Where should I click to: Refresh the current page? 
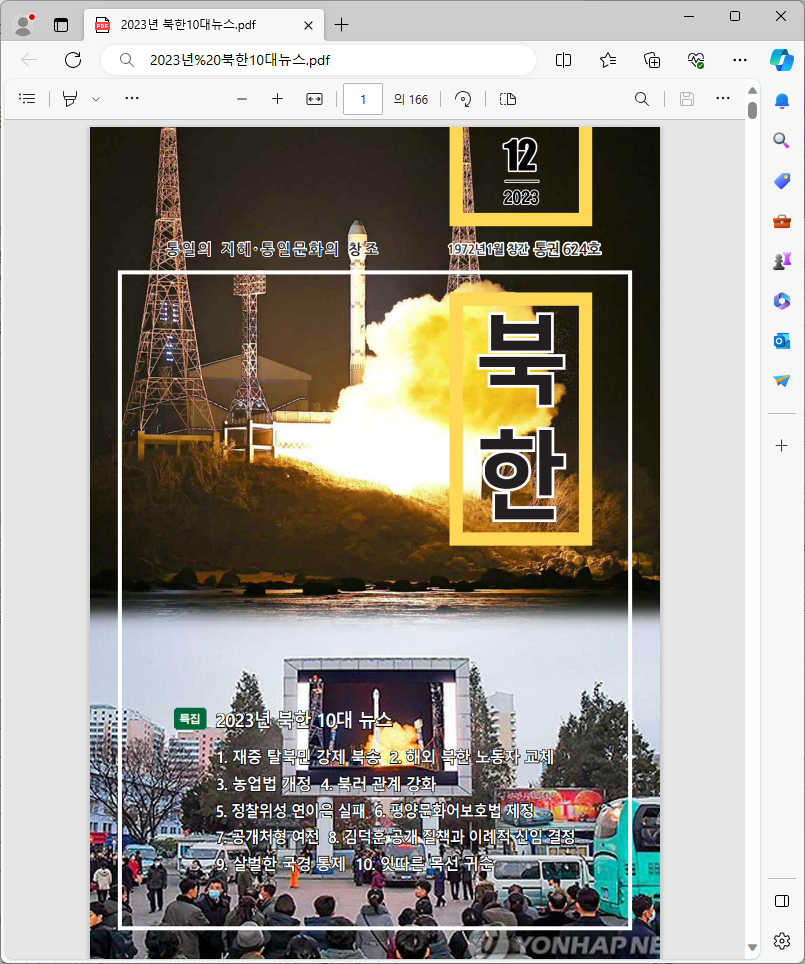pyautogui.click(x=72, y=60)
